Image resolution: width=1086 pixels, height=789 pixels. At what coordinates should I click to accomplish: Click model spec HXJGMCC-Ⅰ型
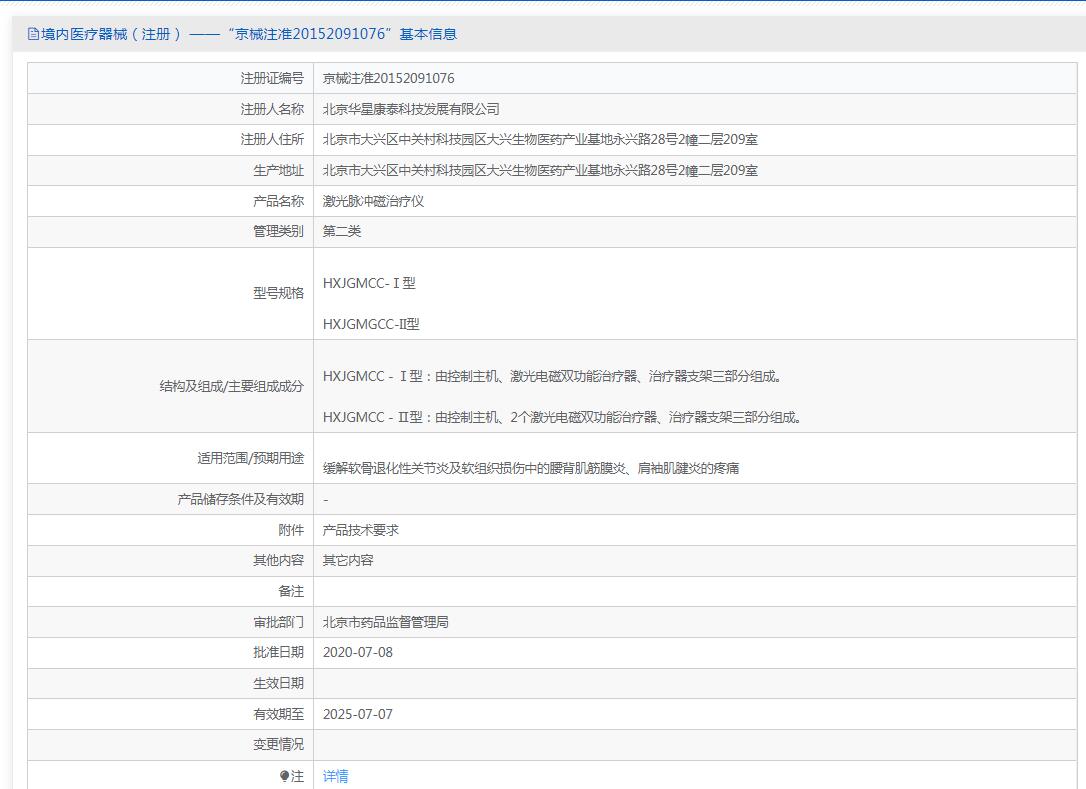coord(369,283)
